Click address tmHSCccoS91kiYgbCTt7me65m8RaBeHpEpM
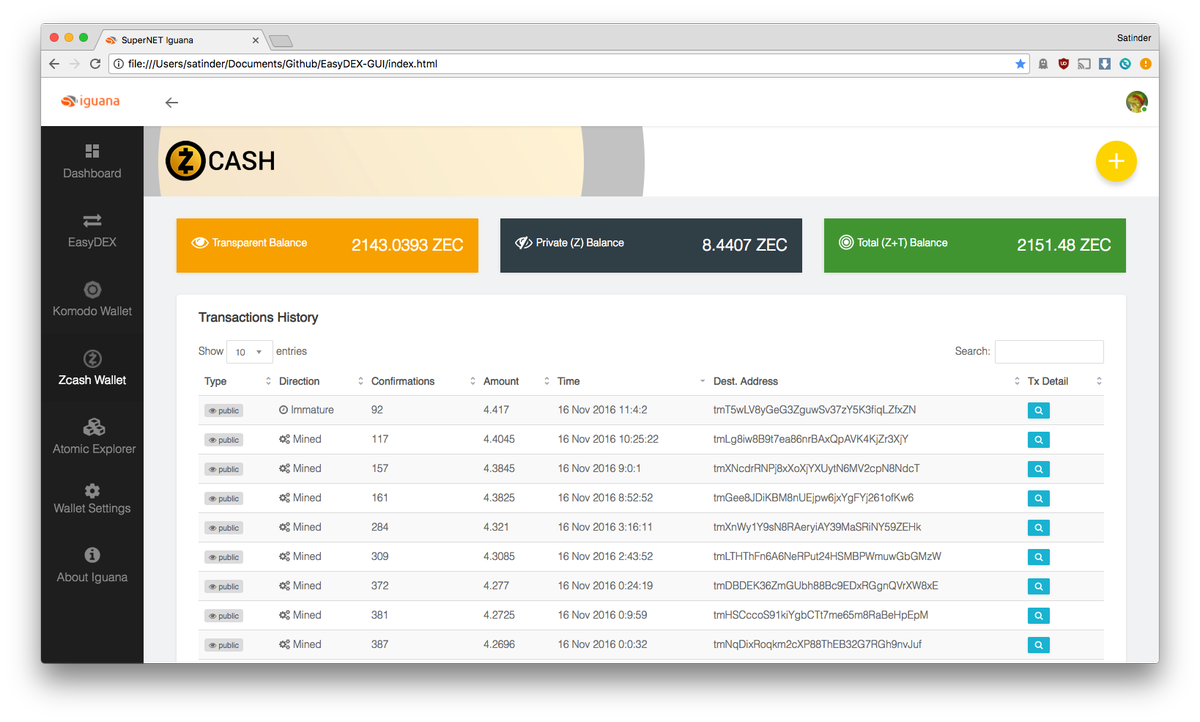 click(x=820, y=615)
